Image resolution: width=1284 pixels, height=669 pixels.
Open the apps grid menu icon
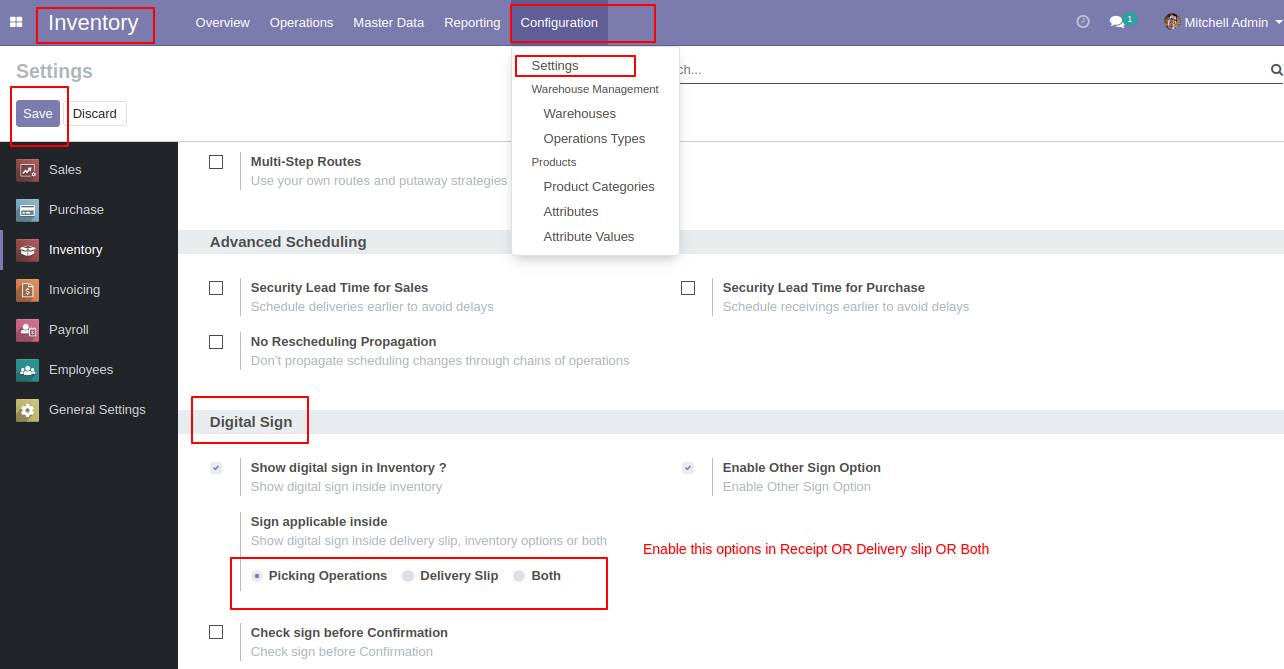(x=16, y=22)
